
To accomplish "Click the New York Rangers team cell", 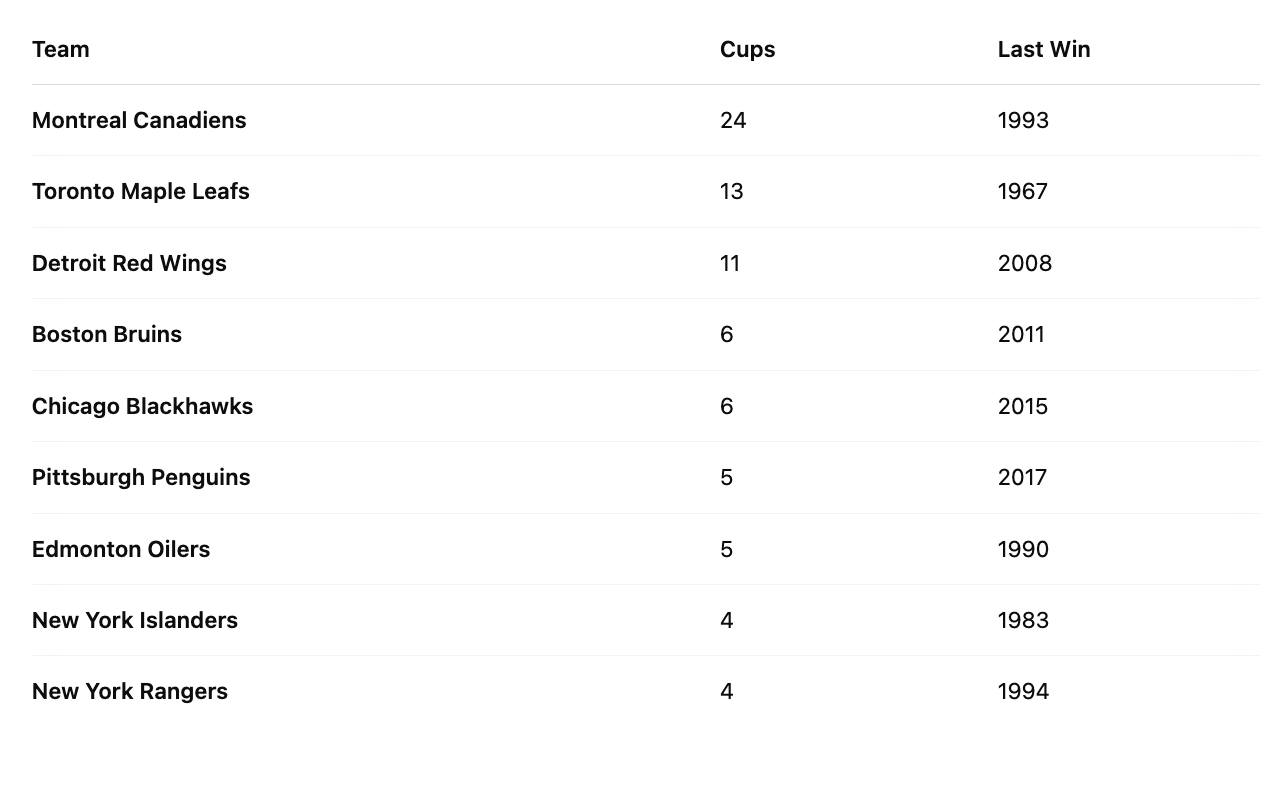I will coord(130,691).
